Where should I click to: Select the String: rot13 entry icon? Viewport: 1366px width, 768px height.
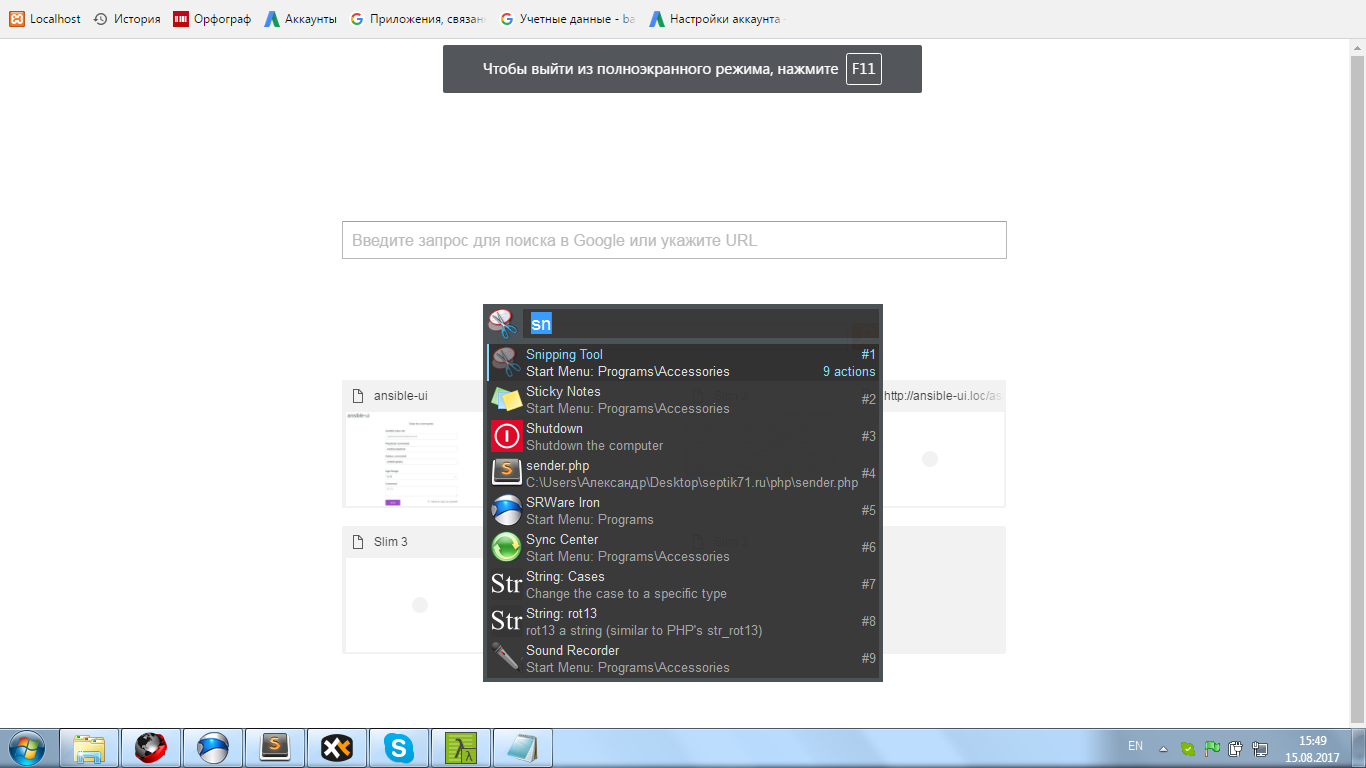(x=507, y=621)
